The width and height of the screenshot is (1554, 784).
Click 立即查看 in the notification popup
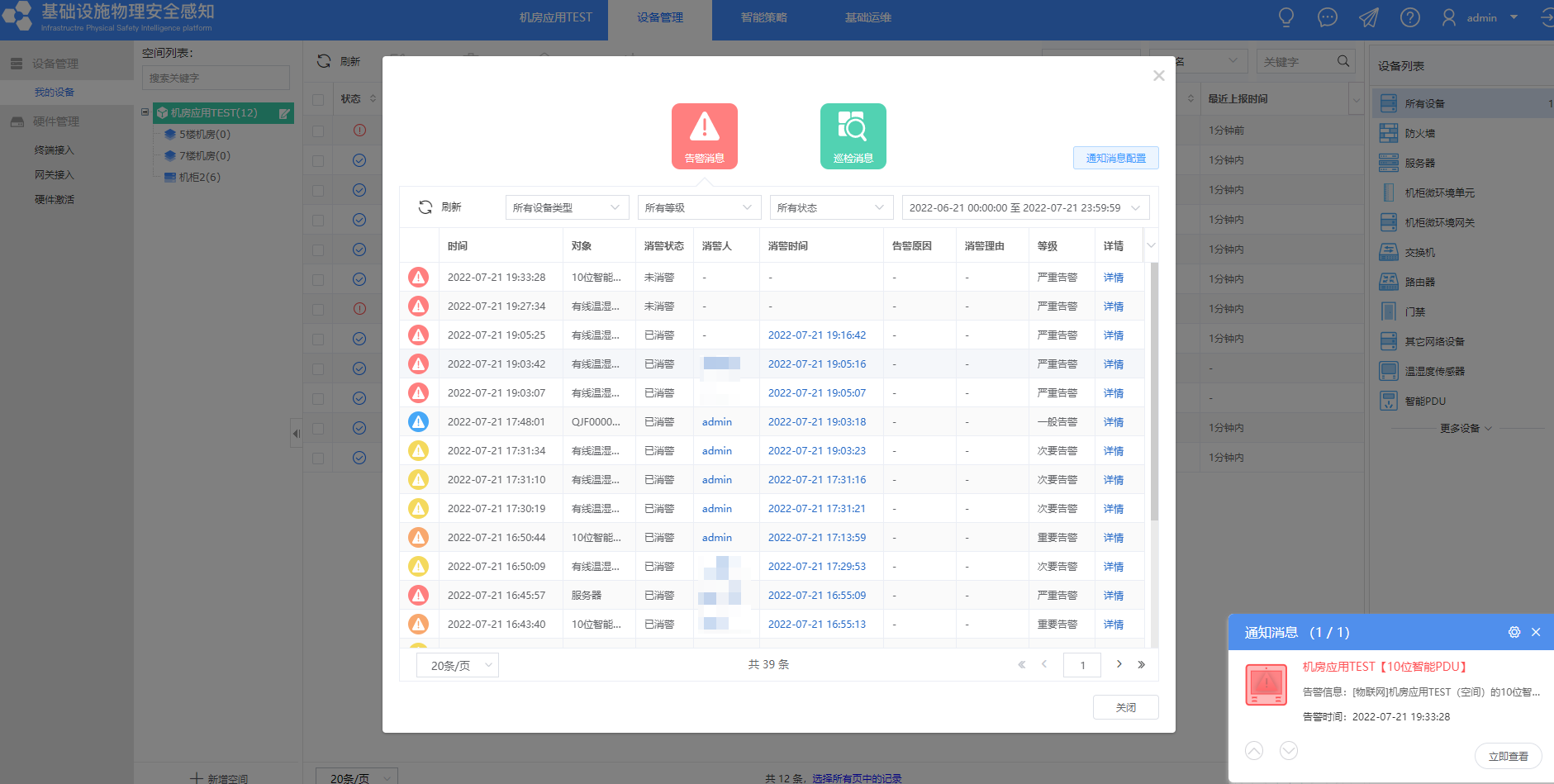pos(1508,756)
